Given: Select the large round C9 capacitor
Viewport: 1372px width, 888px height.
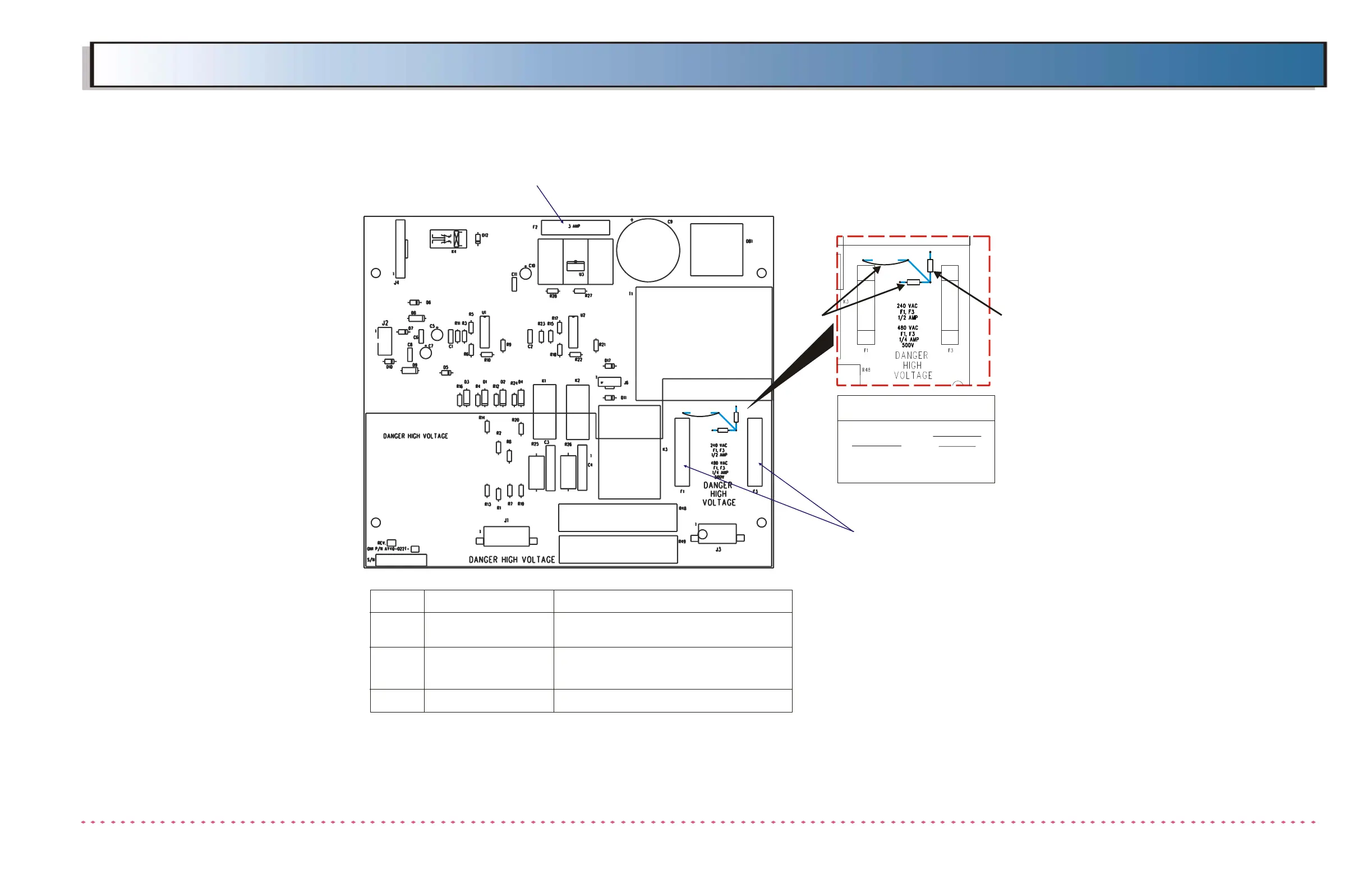Looking at the screenshot, I should click(648, 250).
